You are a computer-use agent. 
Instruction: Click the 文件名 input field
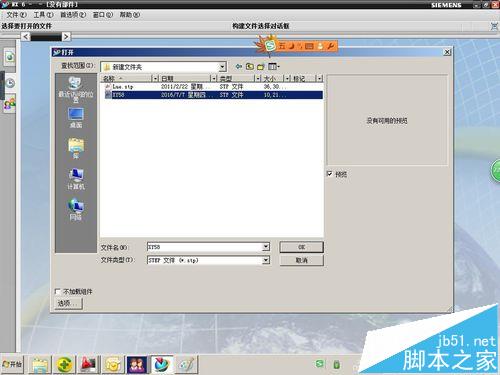[204, 247]
